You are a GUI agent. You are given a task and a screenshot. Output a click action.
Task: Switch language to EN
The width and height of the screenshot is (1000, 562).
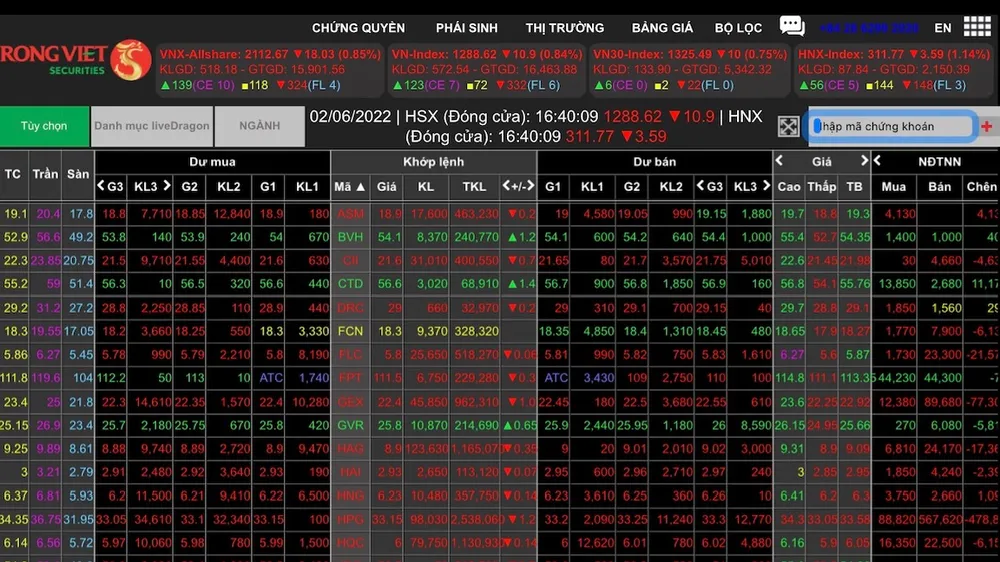[x=943, y=28]
